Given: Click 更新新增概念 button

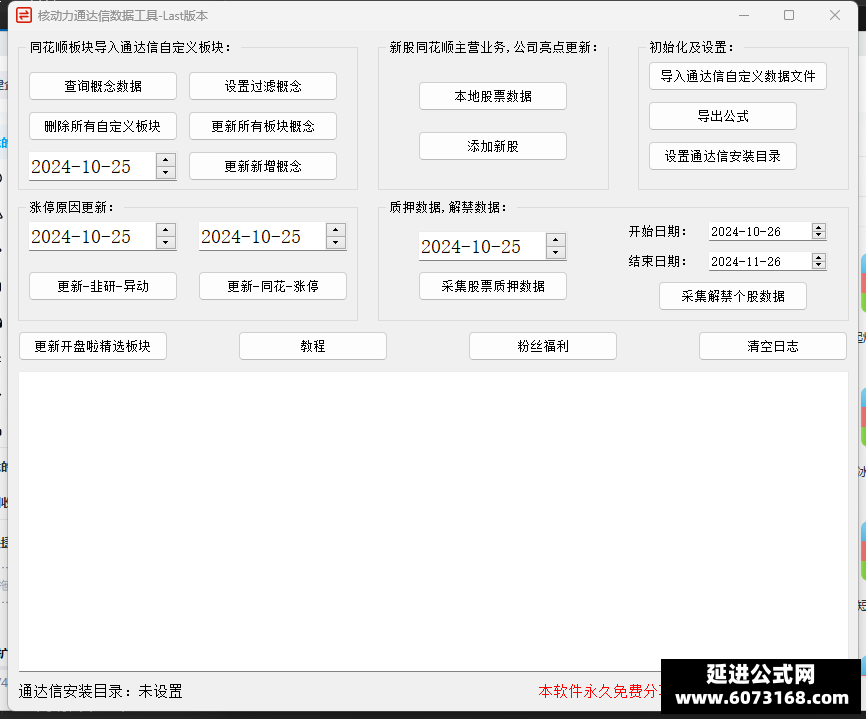Looking at the screenshot, I should 263,166.
